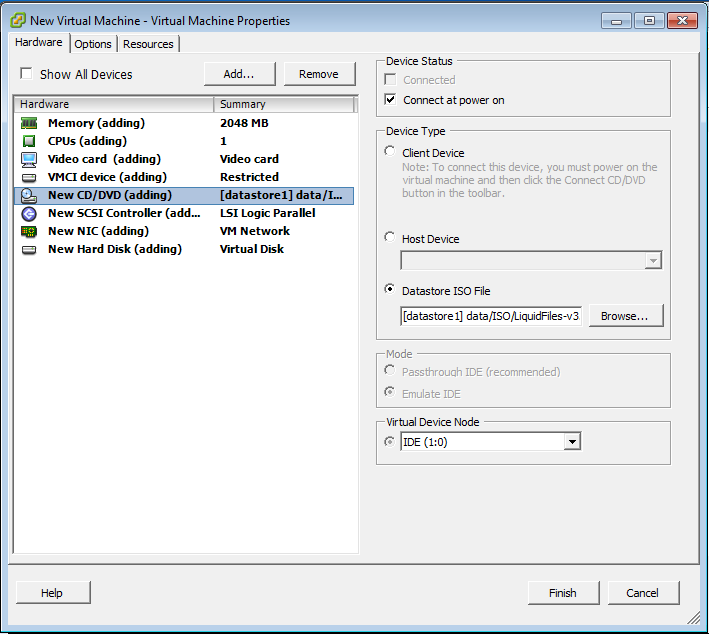Uncheck Connect at power on
Screen dimensions: 709x634
coord(390,99)
